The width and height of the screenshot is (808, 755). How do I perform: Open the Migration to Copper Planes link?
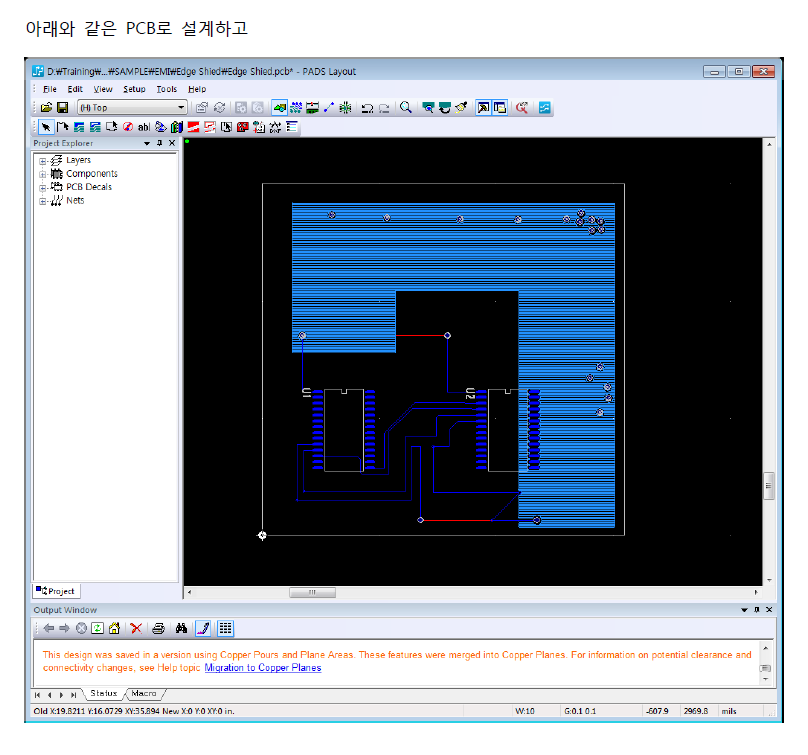tap(262, 668)
